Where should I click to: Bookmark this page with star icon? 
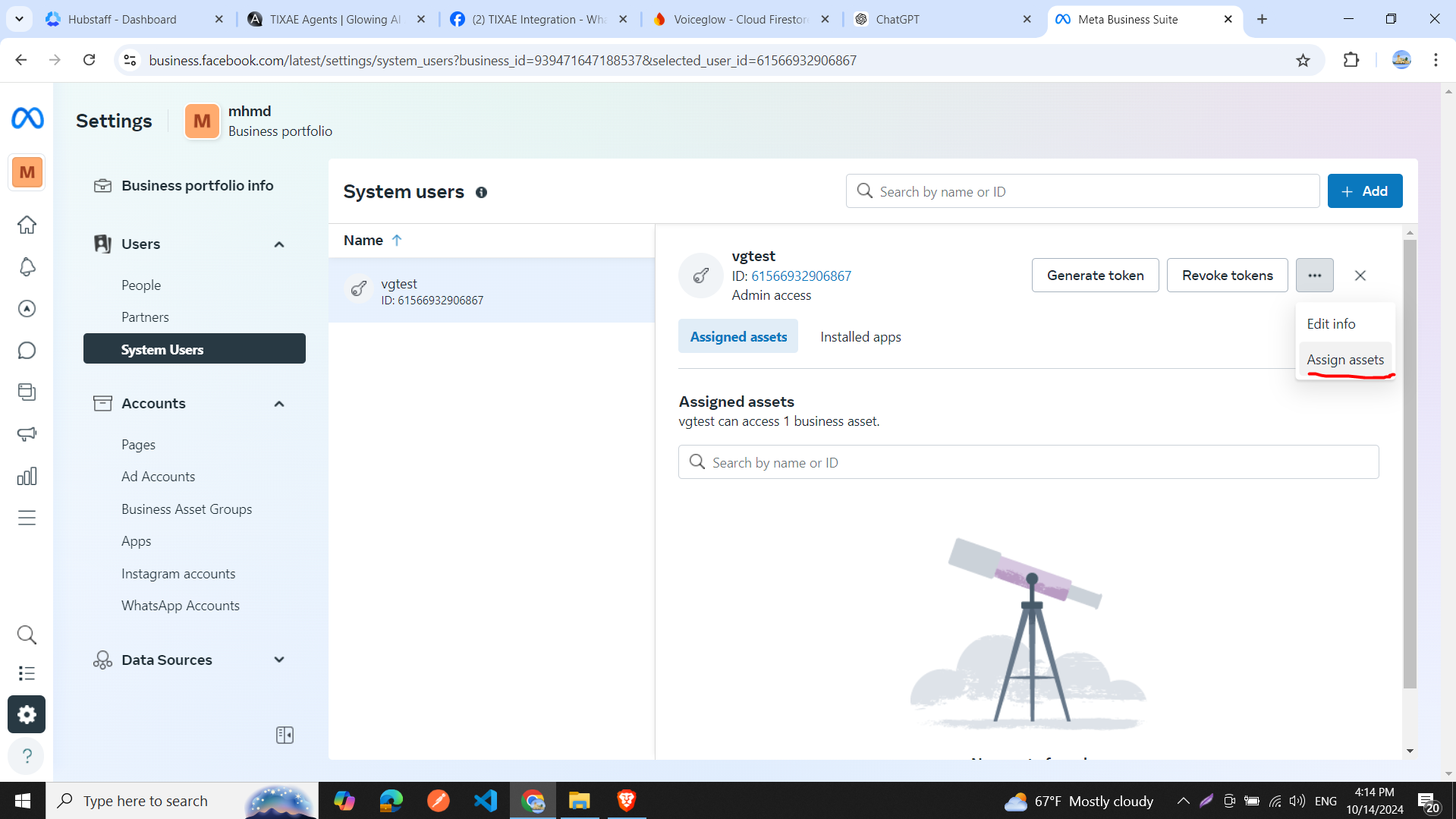pos(1303,60)
